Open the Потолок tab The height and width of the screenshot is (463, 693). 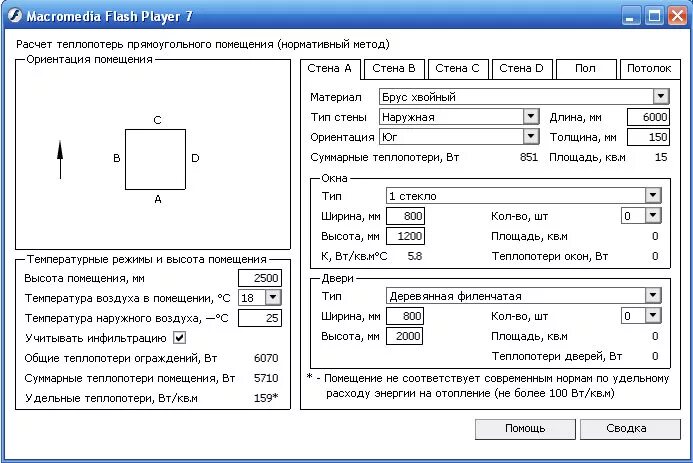pyautogui.click(x=649, y=69)
